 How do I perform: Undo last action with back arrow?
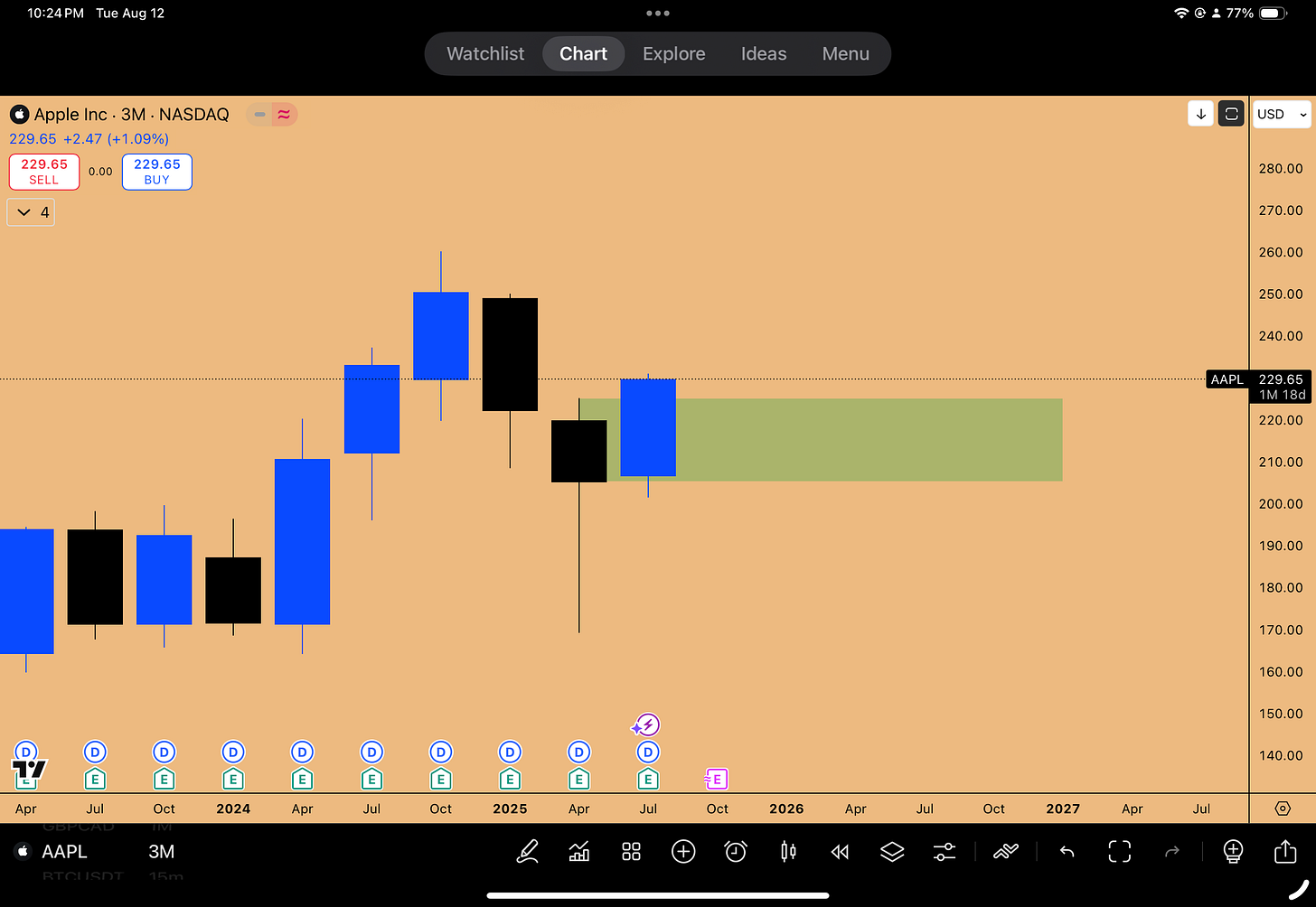tap(1067, 851)
